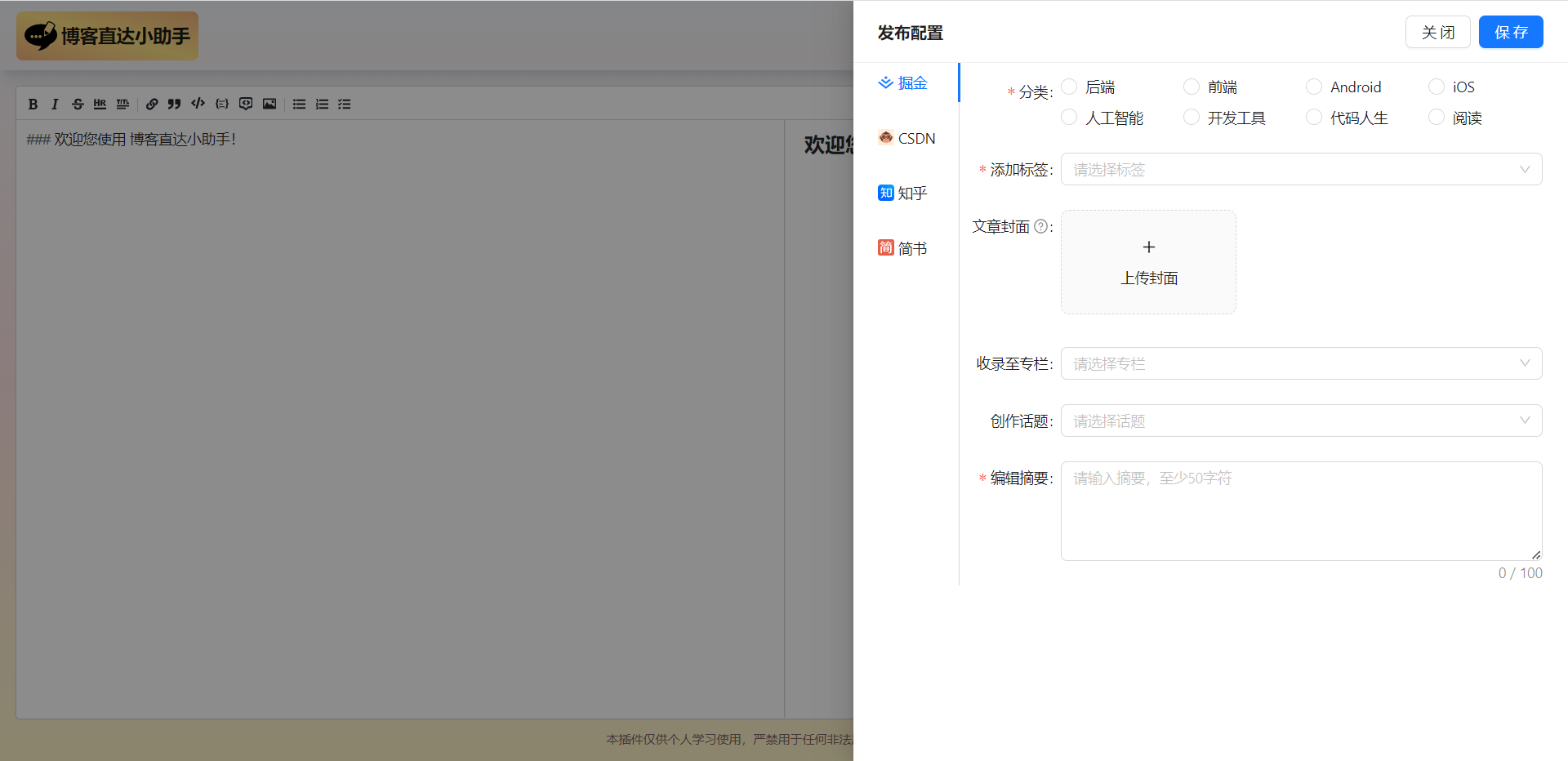This screenshot has width=1568, height=761.
Task: Apply italic formatting from the editor toolbar
Action: coord(55,104)
